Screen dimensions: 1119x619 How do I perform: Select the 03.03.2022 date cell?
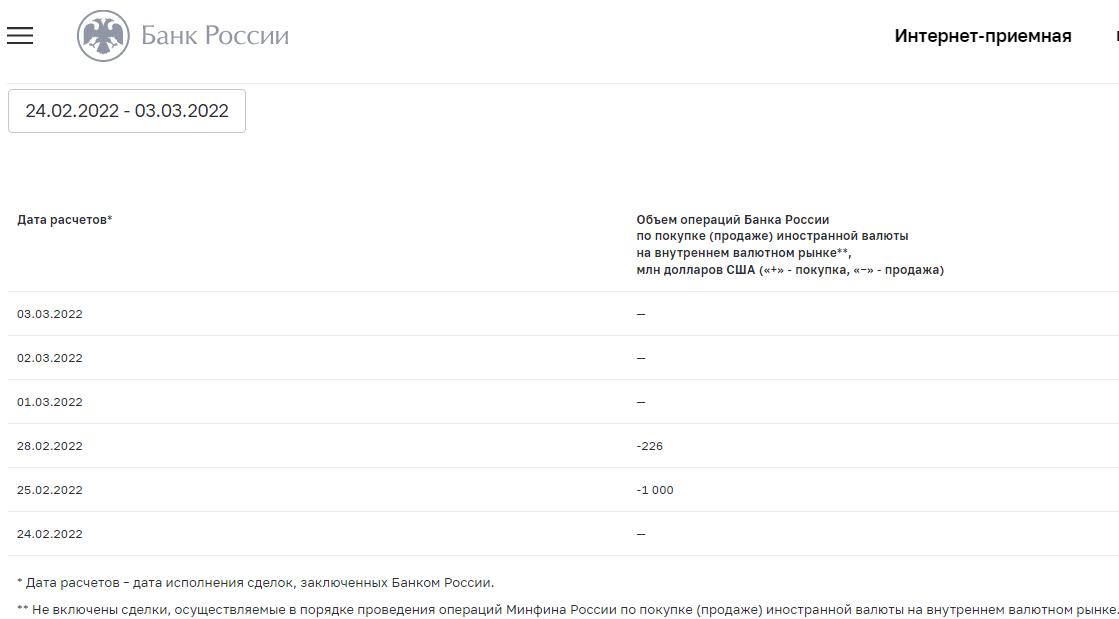50,314
